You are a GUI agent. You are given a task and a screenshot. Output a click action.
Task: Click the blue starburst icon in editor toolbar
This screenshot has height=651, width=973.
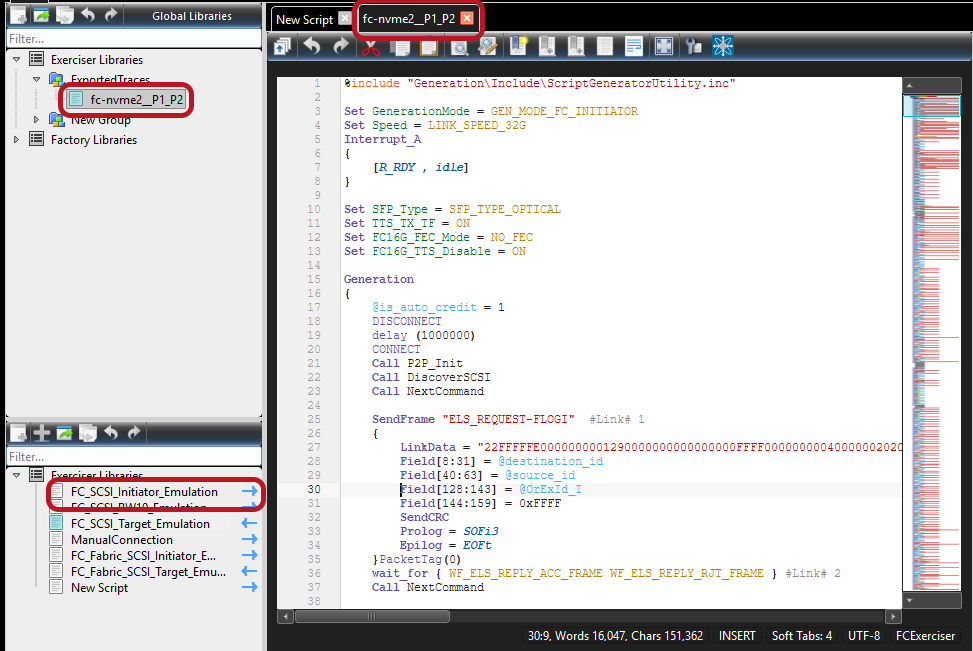coord(723,47)
